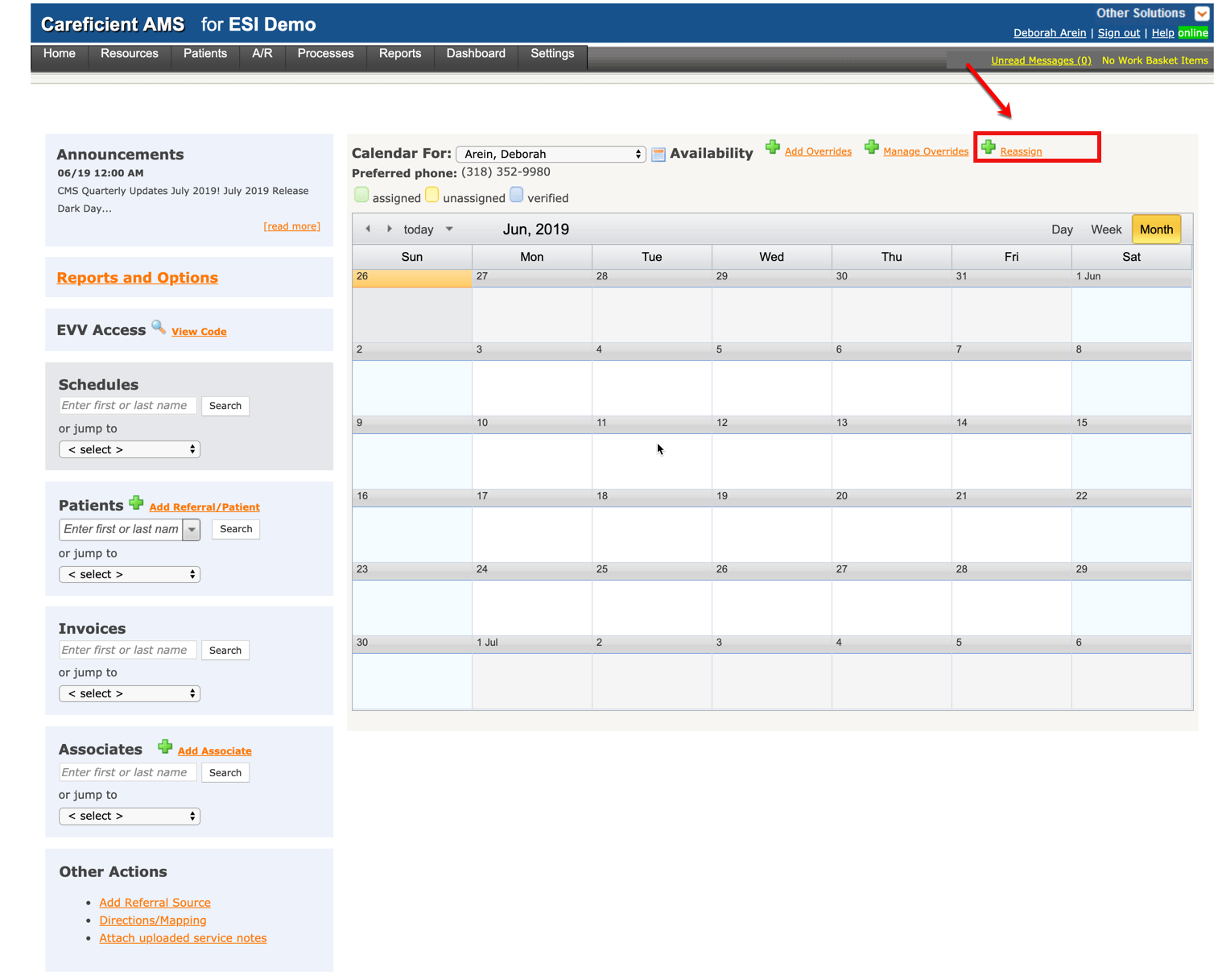Click the Reassign link

[x=1021, y=151]
